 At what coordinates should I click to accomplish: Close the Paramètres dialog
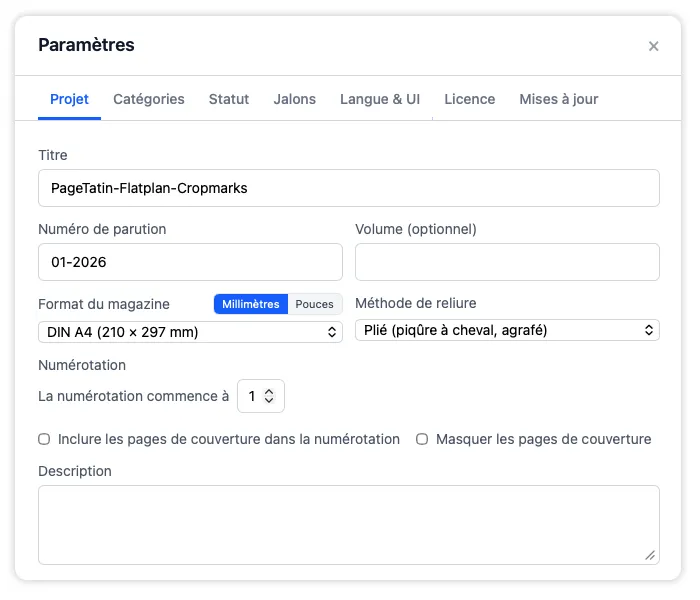tap(653, 46)
